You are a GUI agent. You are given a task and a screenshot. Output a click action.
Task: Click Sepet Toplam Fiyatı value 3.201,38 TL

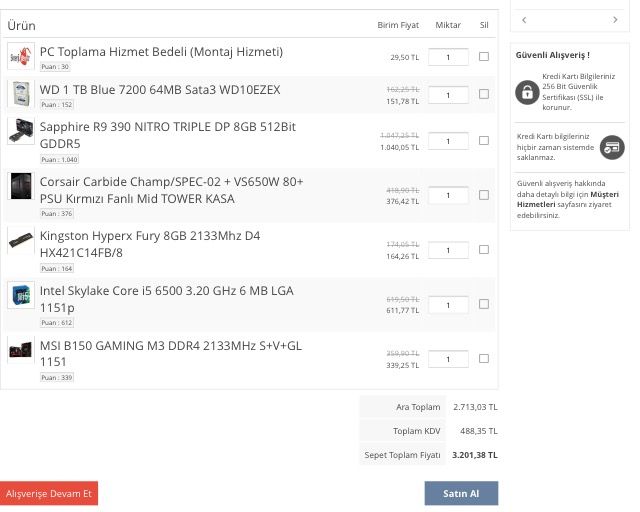475,455
